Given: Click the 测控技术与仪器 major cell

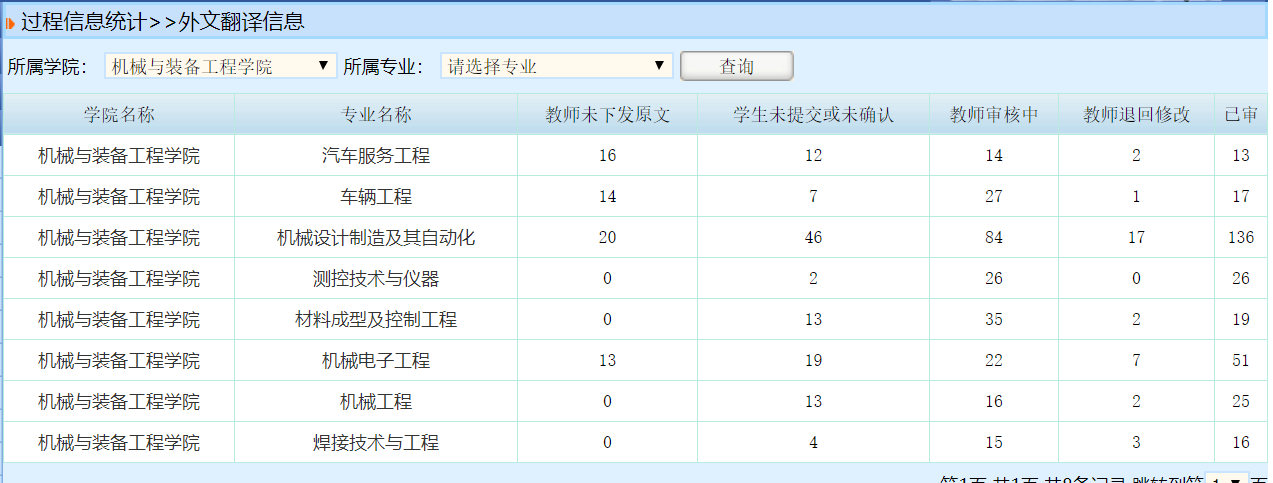Looking at the screenshot, I should pos(376,279).
